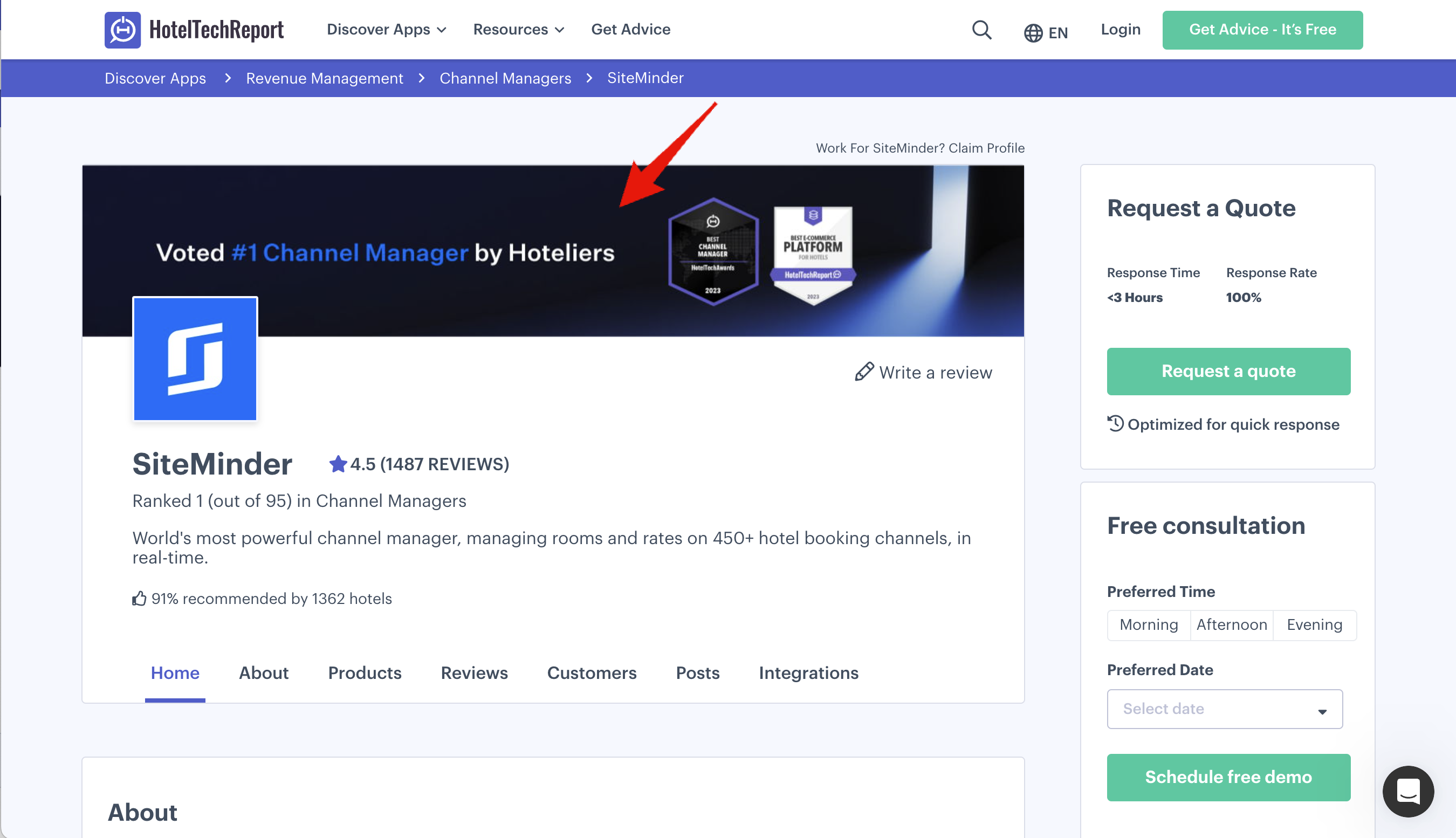Switch to the Reviews tab
The image size is (1456, 838).
(474, 673)
